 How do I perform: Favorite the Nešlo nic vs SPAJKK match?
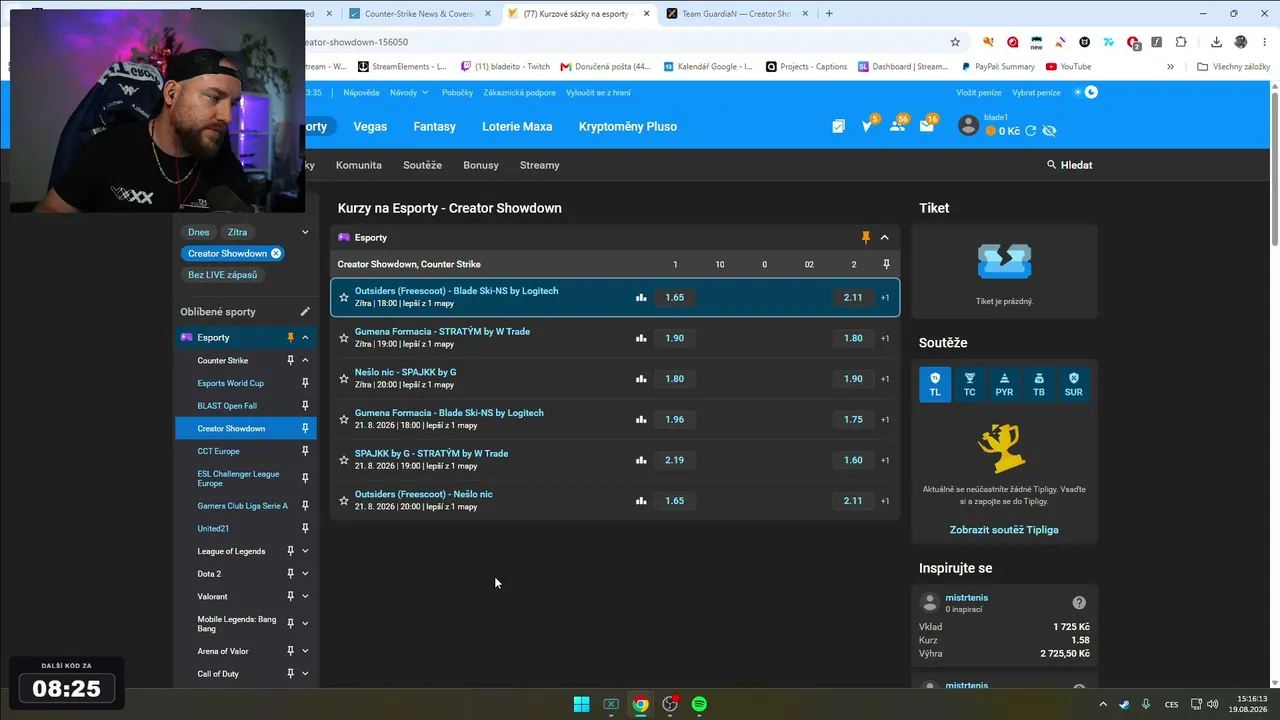(x=344, y=379)
